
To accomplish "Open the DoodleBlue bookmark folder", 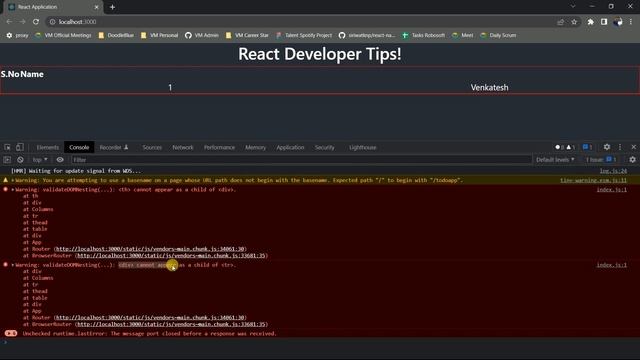I will (116, 35).
